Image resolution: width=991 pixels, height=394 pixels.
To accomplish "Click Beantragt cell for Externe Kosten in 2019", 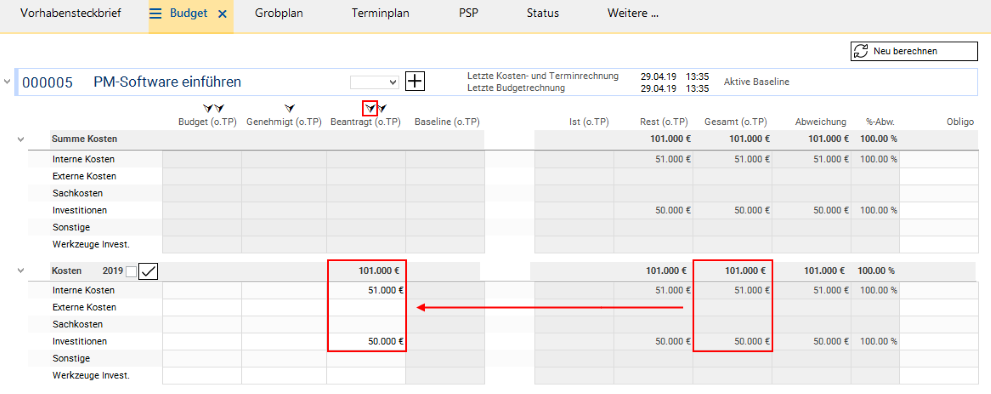I will coord(366,307).
